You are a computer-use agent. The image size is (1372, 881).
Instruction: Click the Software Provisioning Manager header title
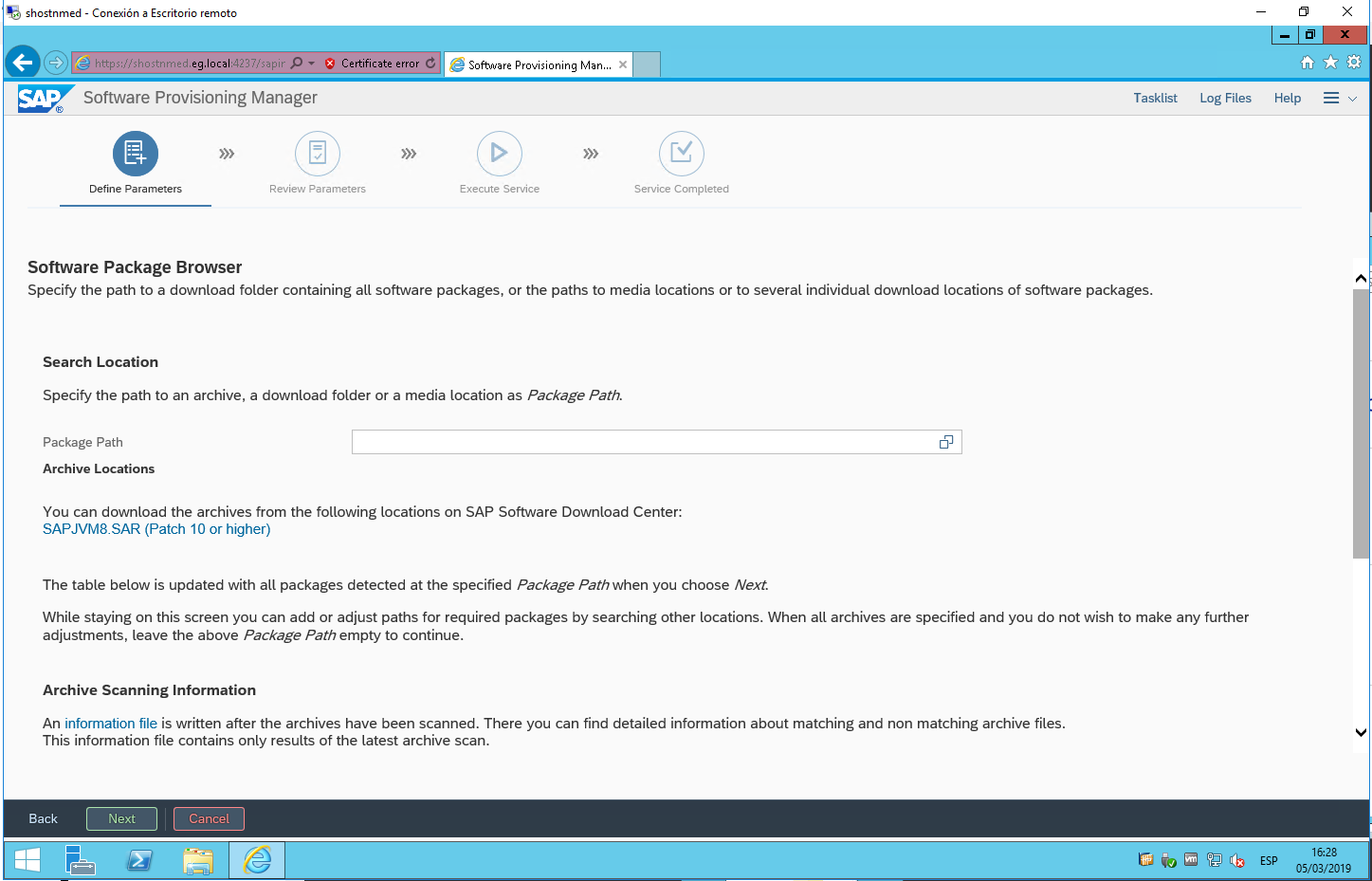200,98
